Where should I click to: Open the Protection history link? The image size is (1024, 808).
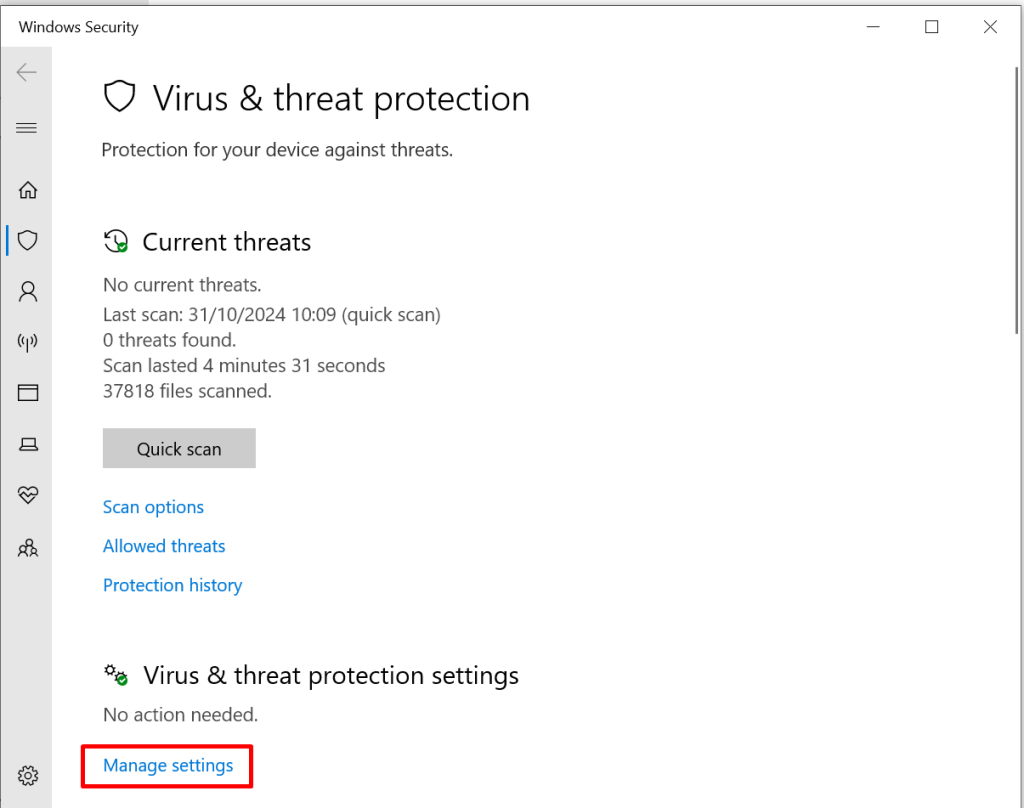[x=172, y=585]
